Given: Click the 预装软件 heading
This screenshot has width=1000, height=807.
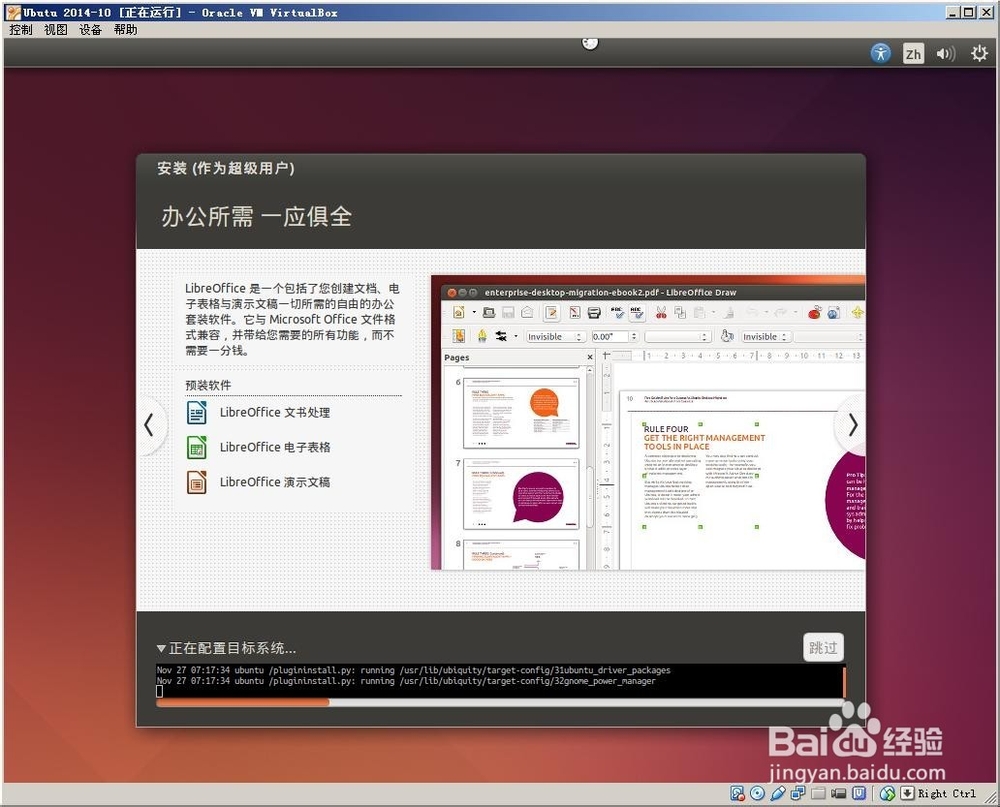Looking at the screenshot, I should [x=208, y=385].
